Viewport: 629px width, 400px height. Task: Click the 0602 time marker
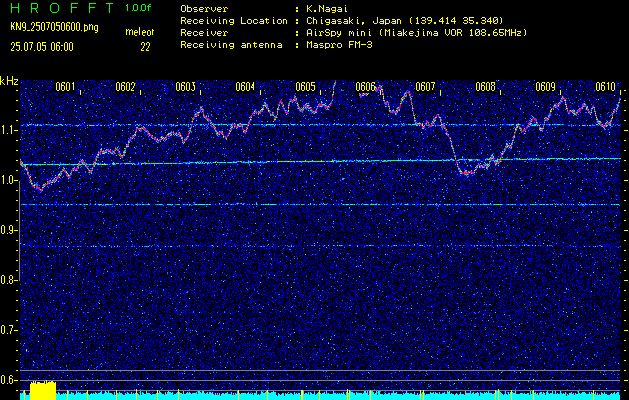(125, 87)
